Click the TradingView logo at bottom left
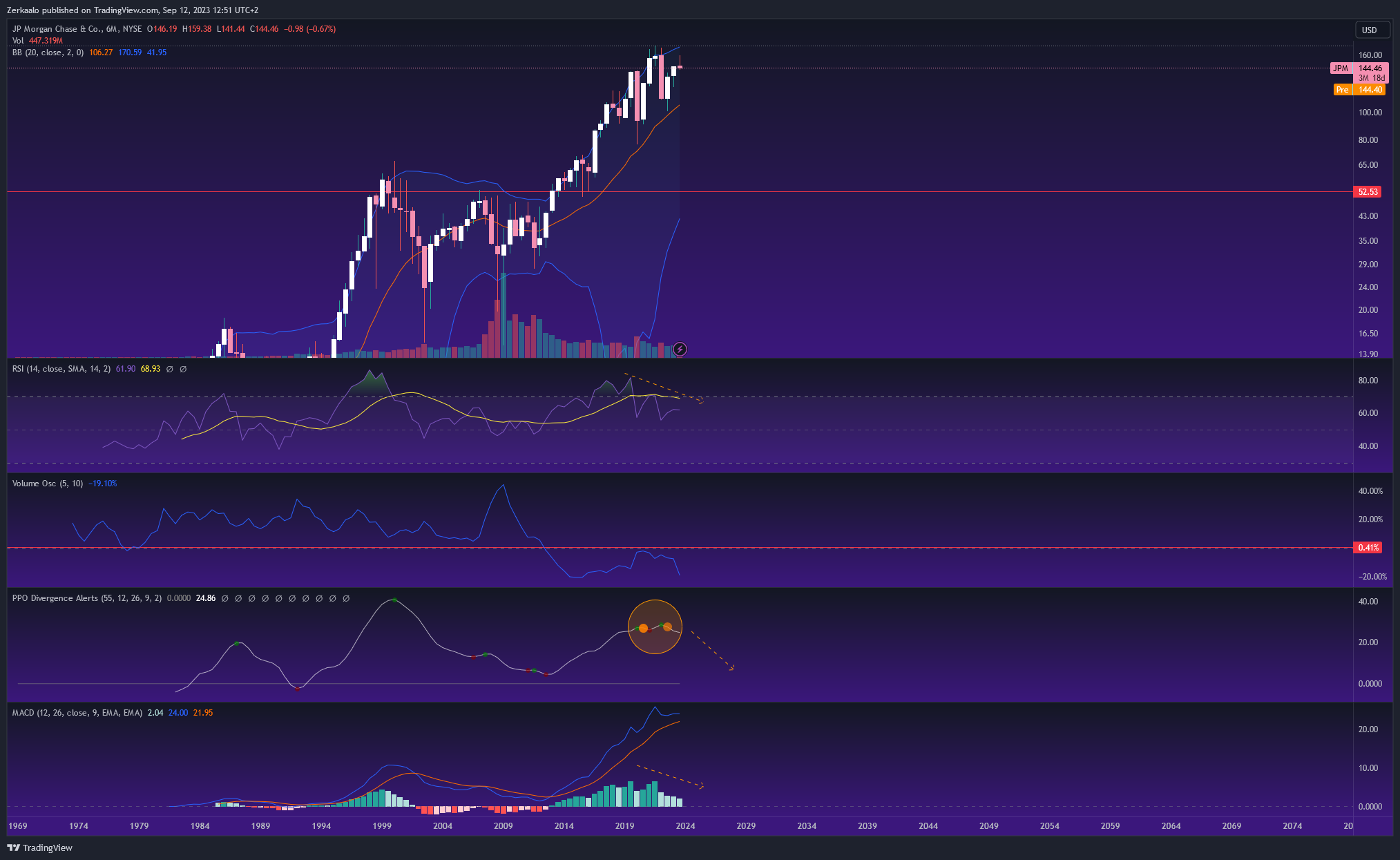The height and width of the screenshot is (860, 1400). click(40, 848)
